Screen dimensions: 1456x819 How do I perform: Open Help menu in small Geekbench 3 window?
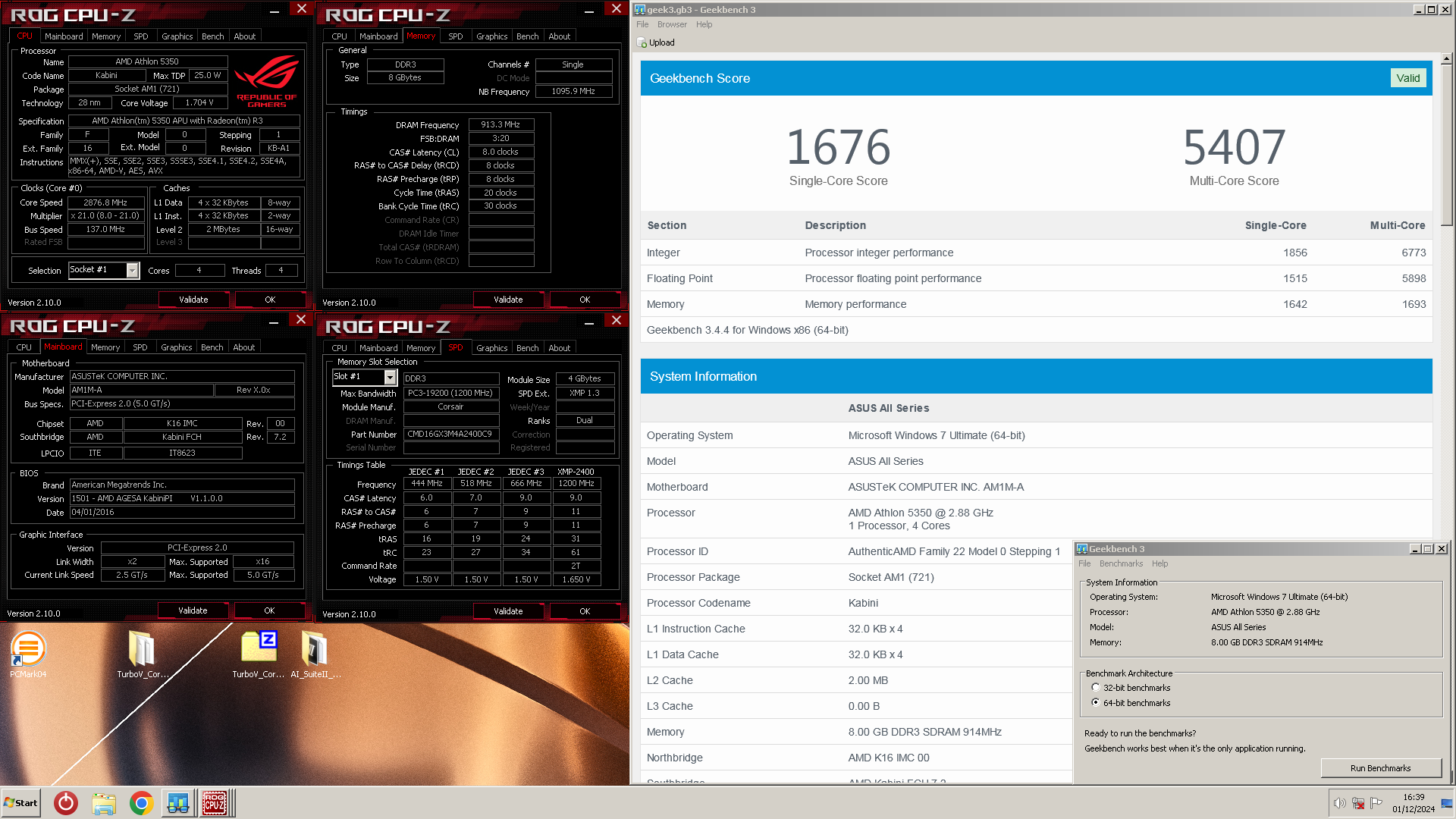pyautogui.click(x=1159, y=563)
